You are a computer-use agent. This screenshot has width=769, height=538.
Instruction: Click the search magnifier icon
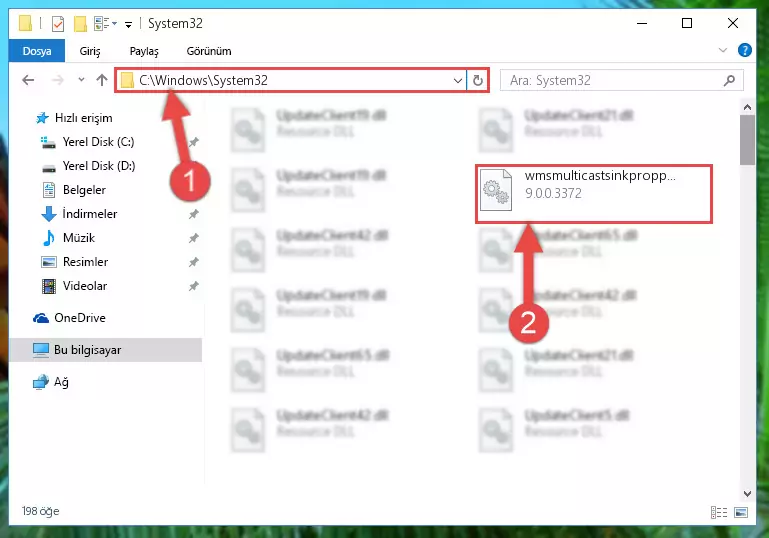(x=729, y=80)
